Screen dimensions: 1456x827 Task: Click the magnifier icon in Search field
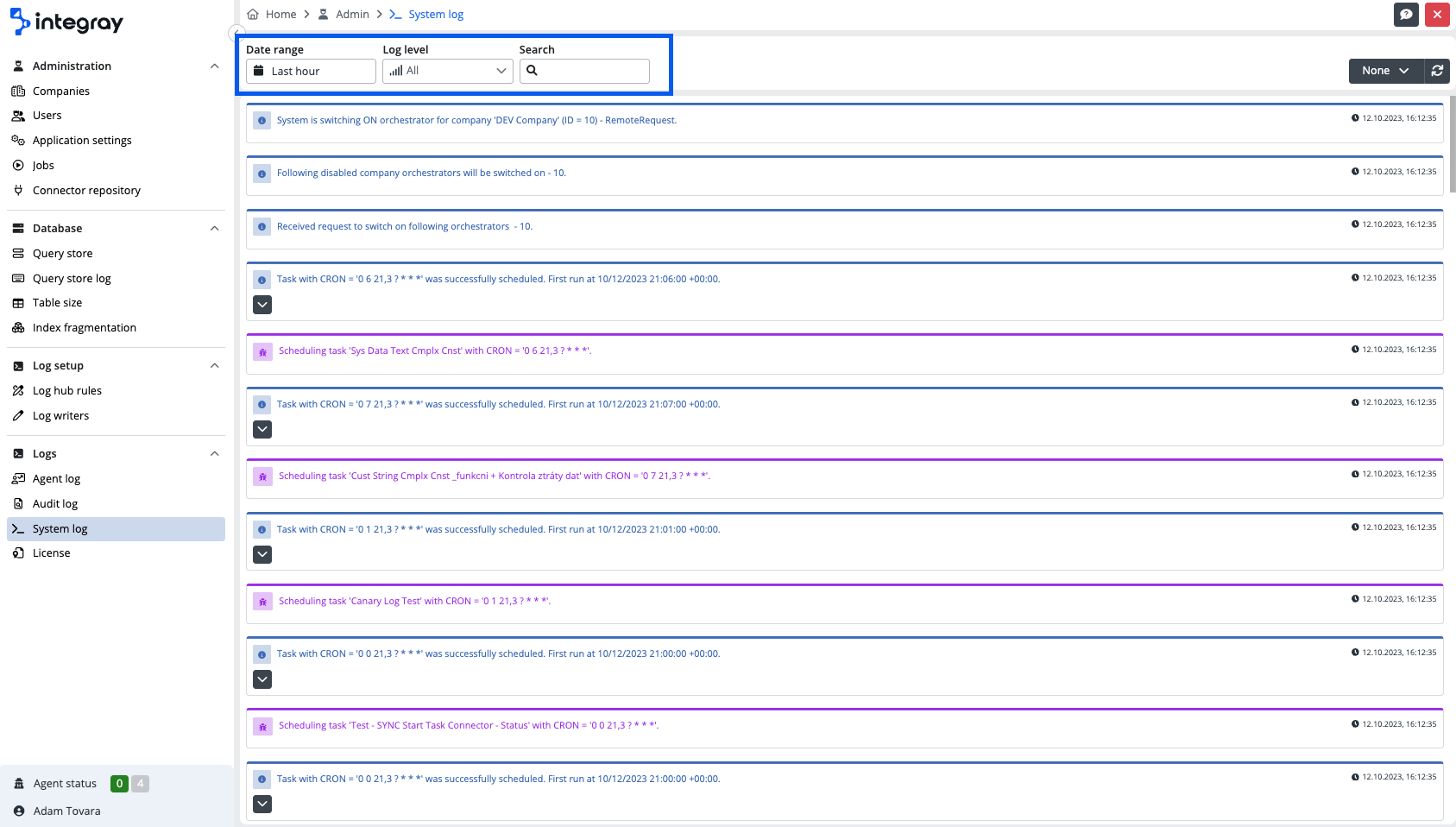[533, 71]
